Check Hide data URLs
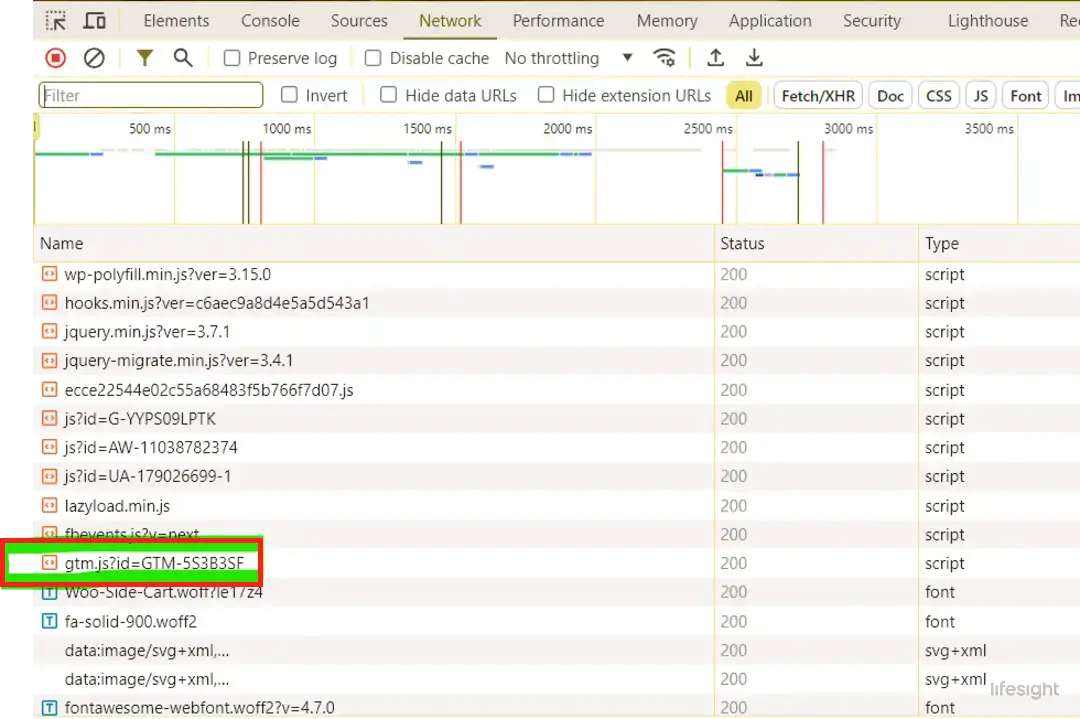The width and height of the screenshot is (1080, 719). tap(388, 95)
